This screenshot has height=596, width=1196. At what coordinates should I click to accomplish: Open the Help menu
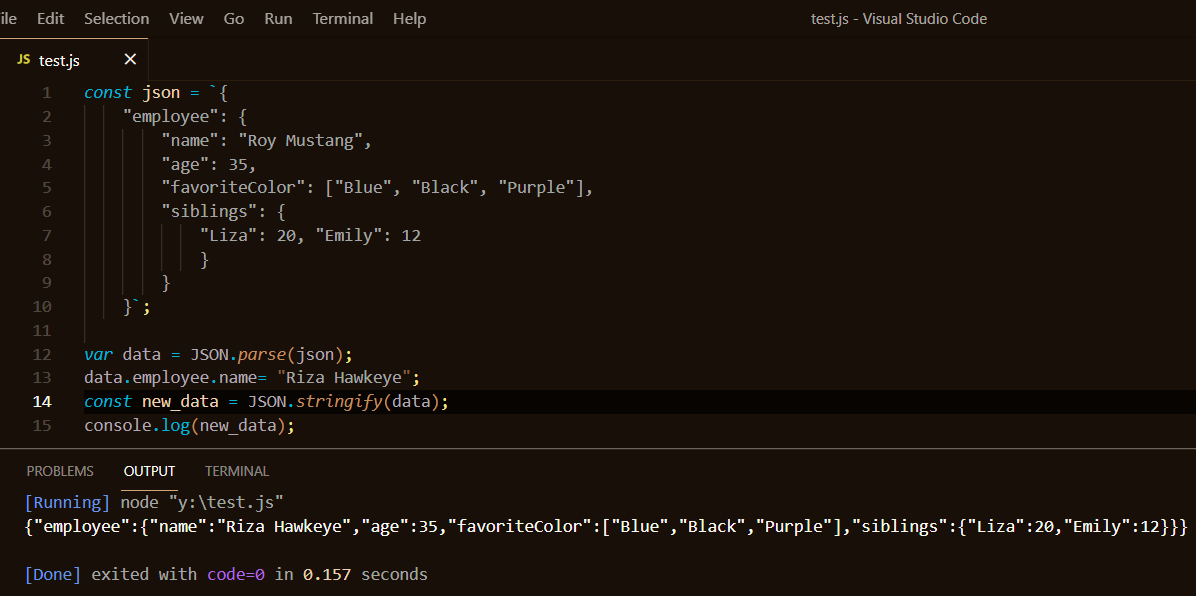[409, 18]
